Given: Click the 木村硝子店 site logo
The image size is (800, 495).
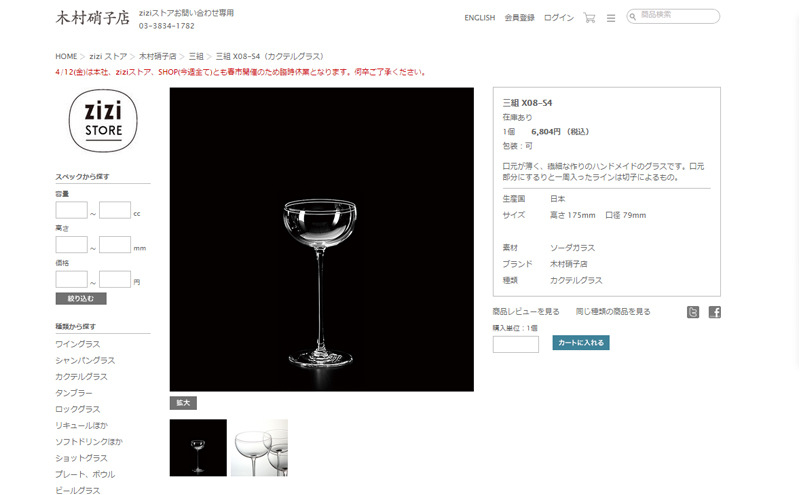Looking at the screenshot, I should tap(92, 18).
